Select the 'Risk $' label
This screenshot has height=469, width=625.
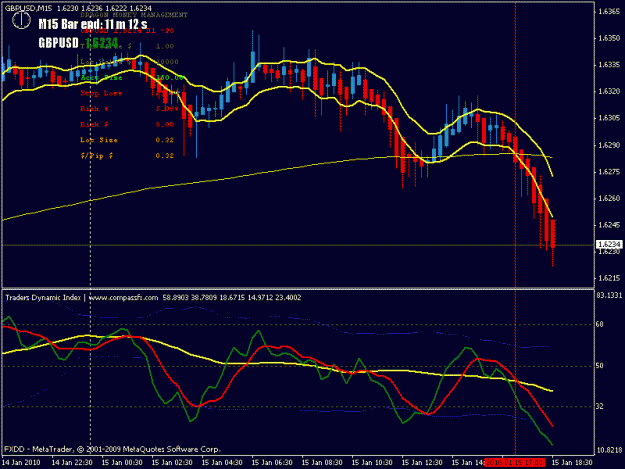click(94, 124)
